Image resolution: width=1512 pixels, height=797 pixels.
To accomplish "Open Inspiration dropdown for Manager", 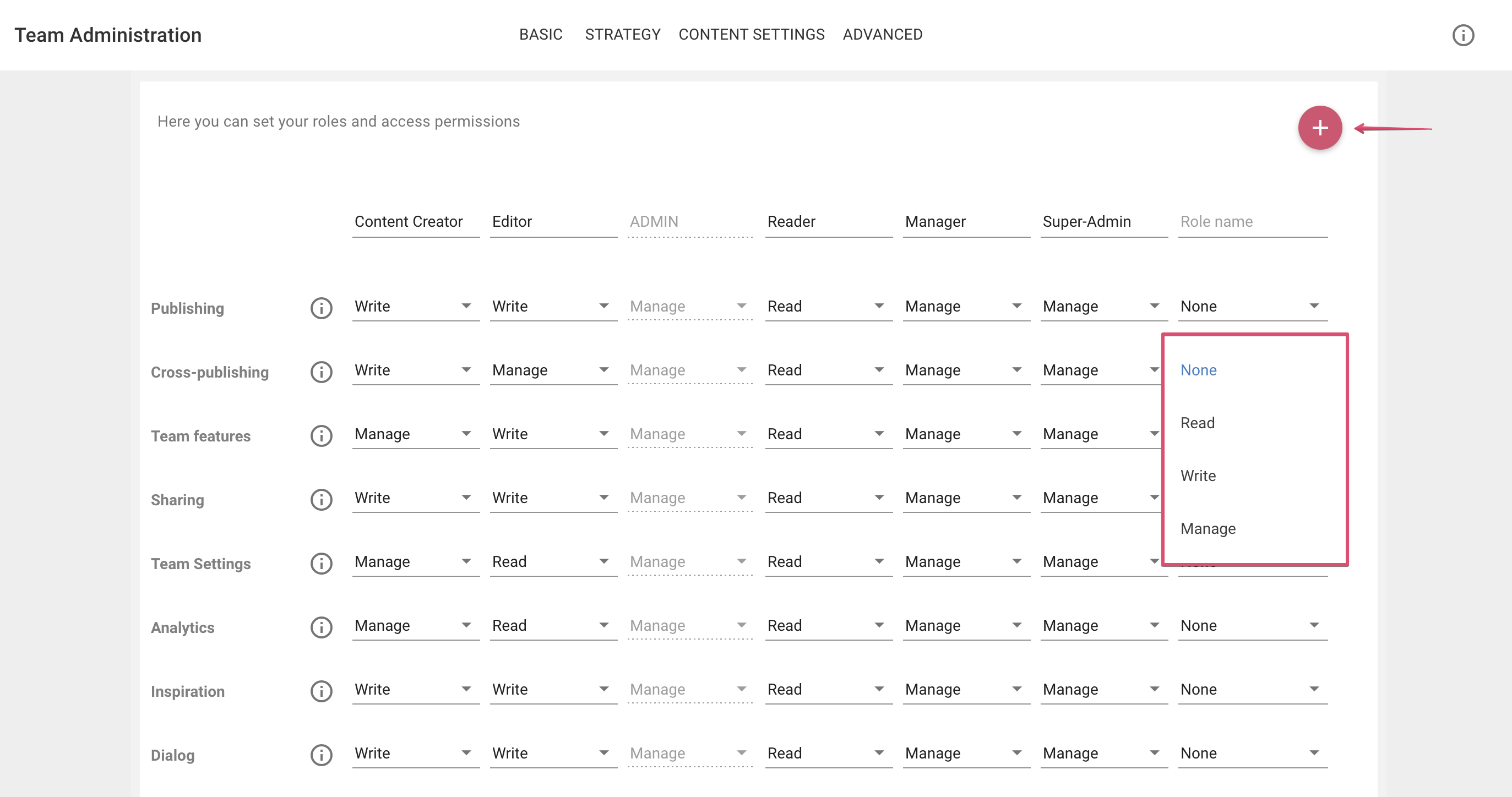I will pyautogui.click(x=966, y=690).
